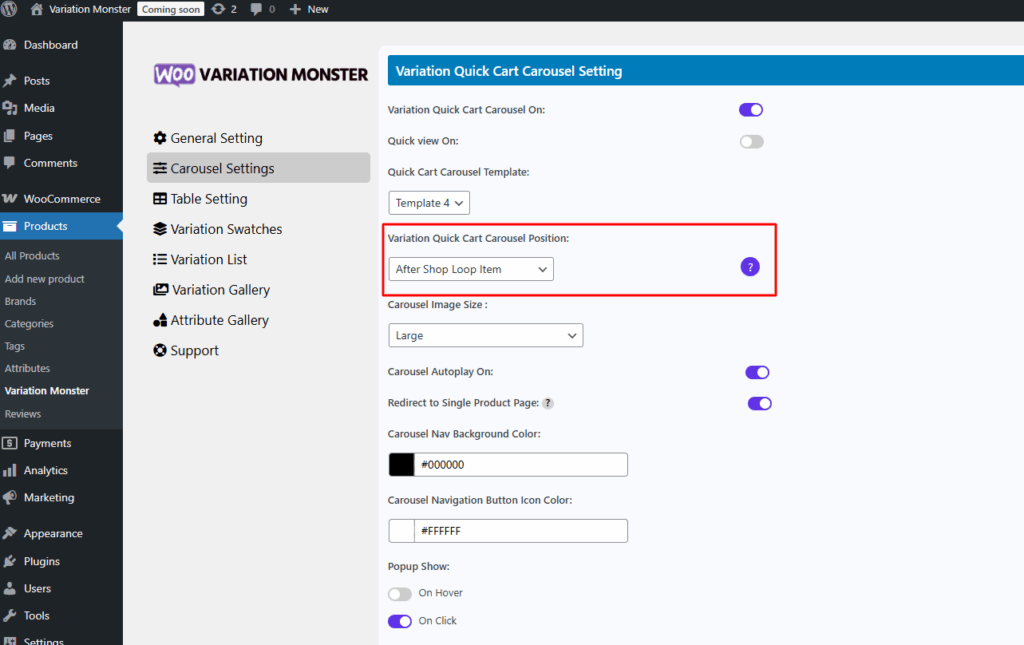Click the images icon beside Variation Gallery
Screen dimensions: 1024x645
click(161, 289)
